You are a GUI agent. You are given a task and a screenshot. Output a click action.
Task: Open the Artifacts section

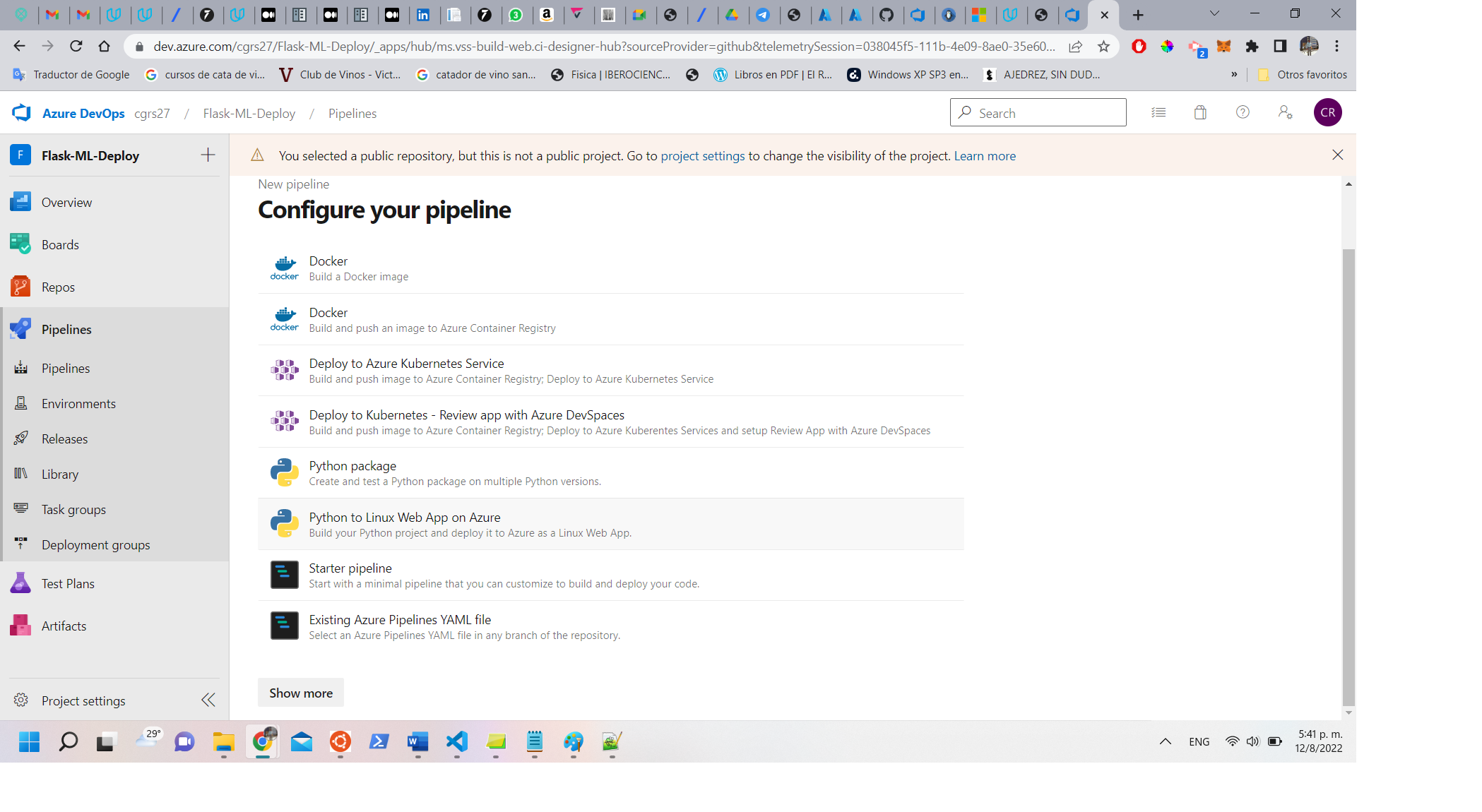[x=64, y=626]
